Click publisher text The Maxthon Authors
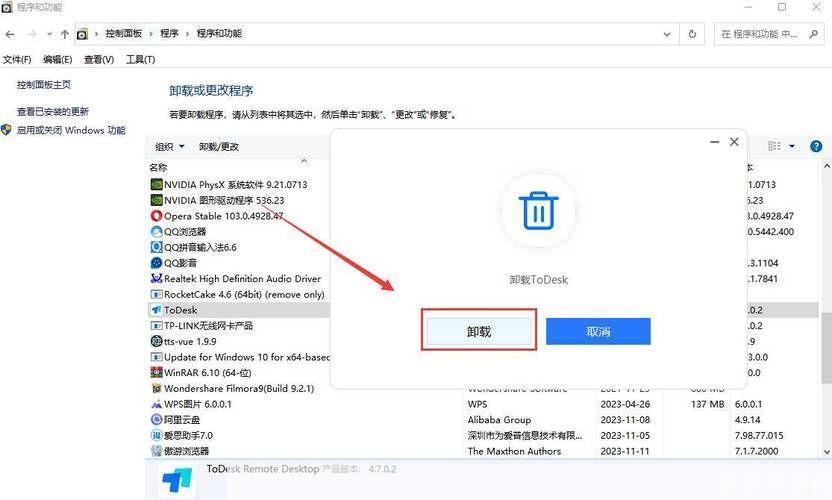Image resolution: width=832 pixels, height=500 pixels. pyautogui.click(x=514, y=451)
